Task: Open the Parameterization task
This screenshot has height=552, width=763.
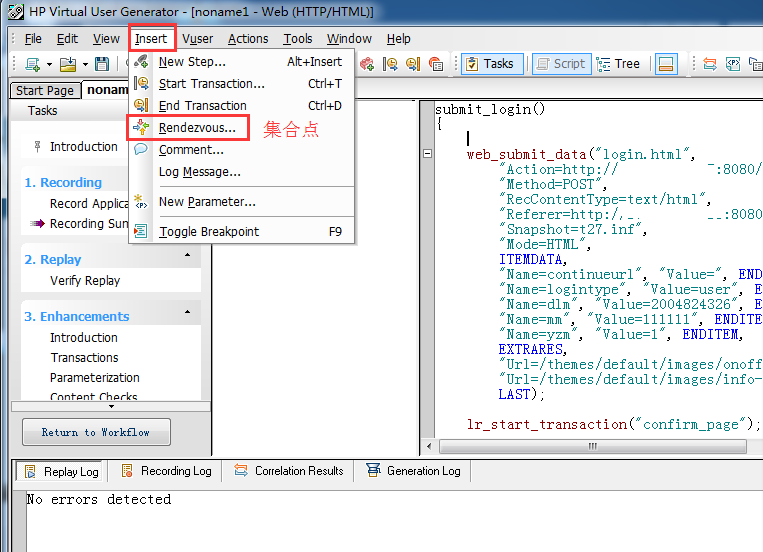Action: (95, 377)
